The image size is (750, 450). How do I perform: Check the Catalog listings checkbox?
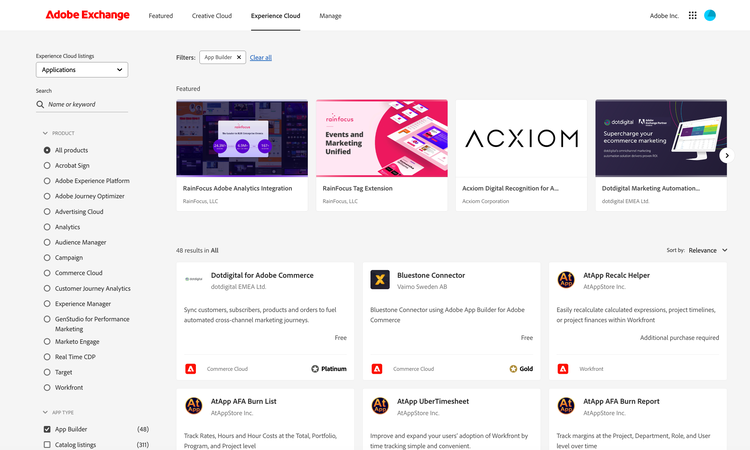click(x=47, y=445)
